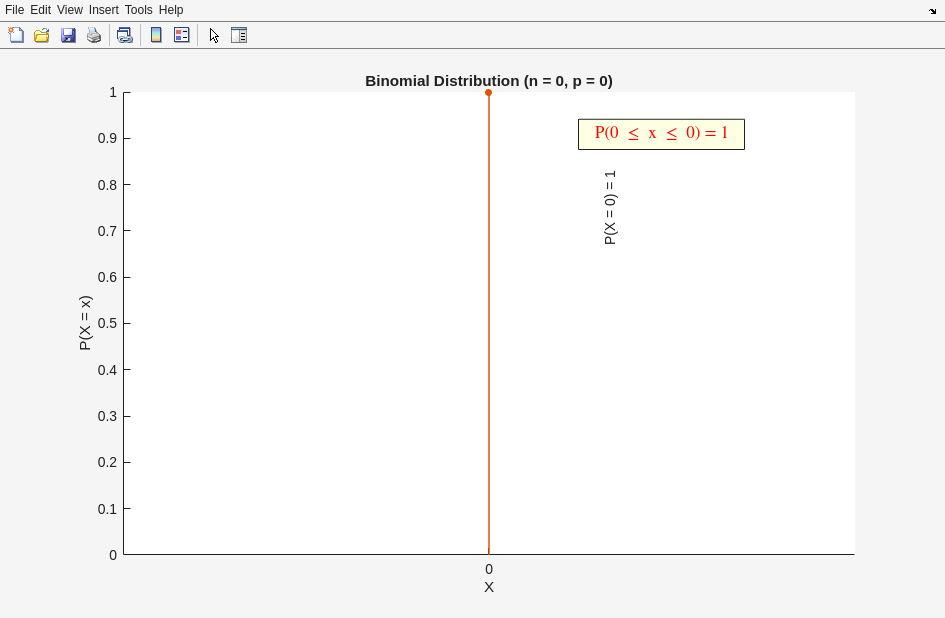This screenshot has height=618, width=945.
Task: Open the Property Inspector panel icon
Action: pos(239,35)
